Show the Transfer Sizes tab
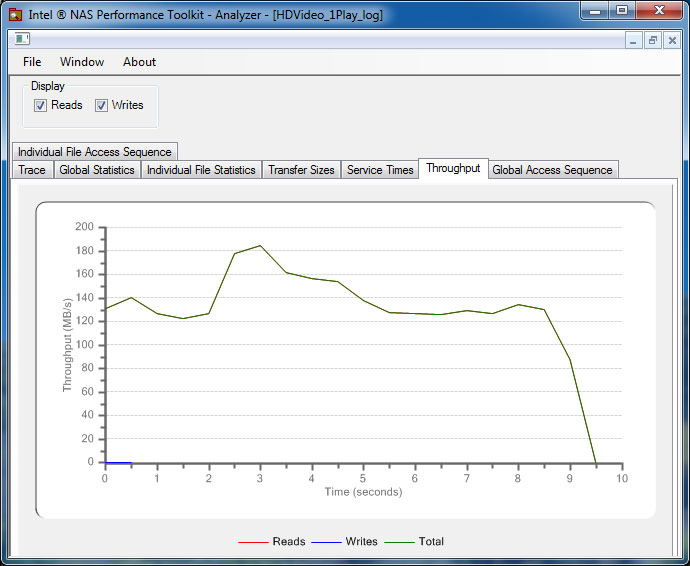The image size is (690, 566). pyautogui.click(x=301, y=170)
